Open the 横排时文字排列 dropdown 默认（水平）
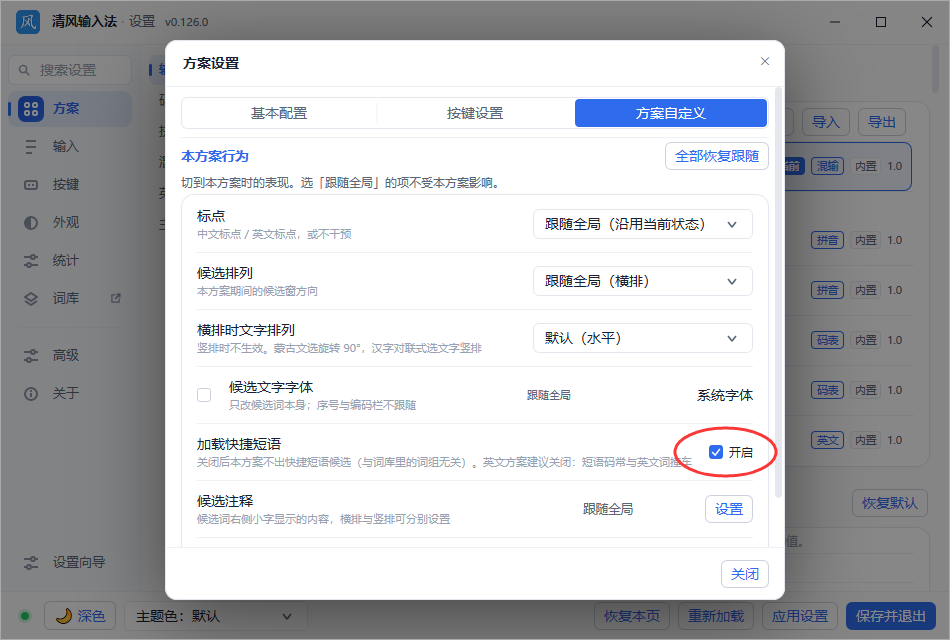The image size is (950, 640). (643, 338)
